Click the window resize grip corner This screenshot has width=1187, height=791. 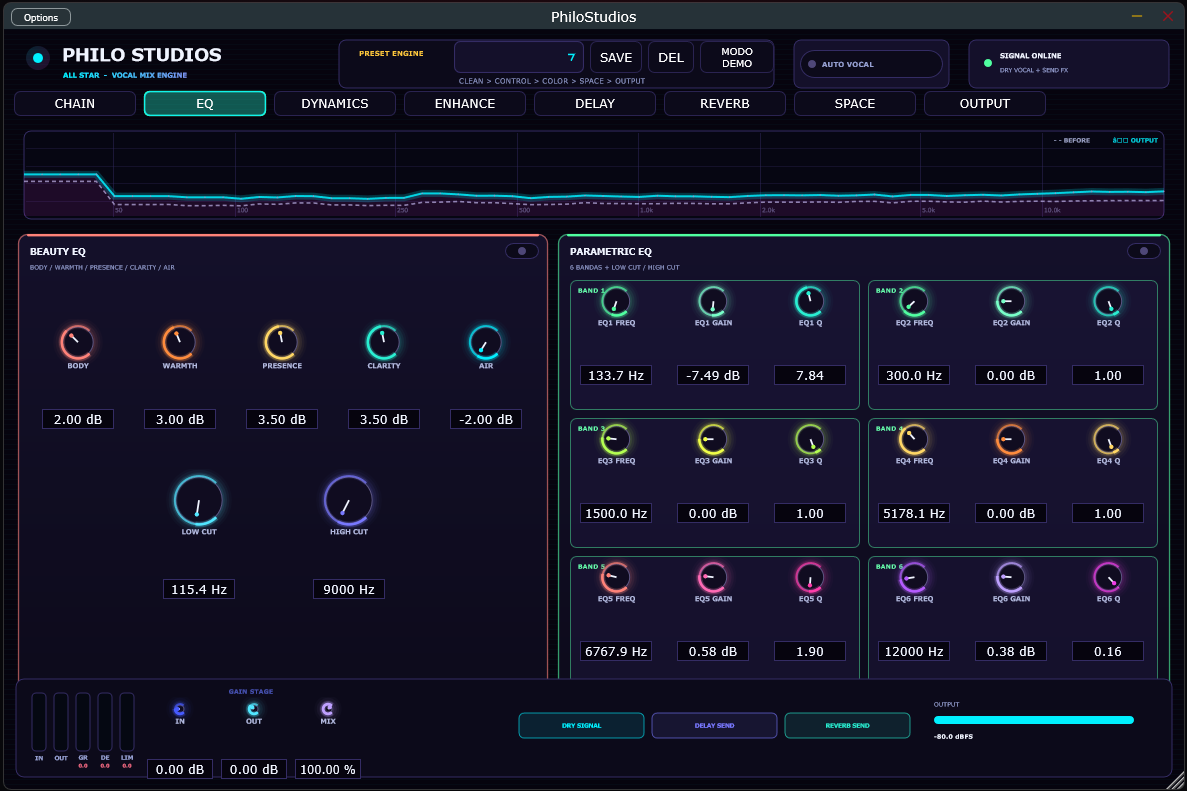1176,780
